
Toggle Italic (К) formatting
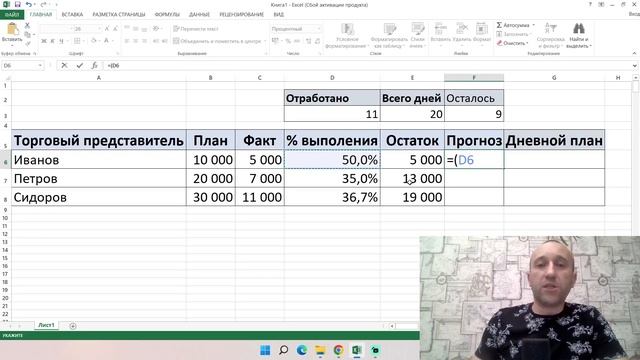tap(53, 41)
